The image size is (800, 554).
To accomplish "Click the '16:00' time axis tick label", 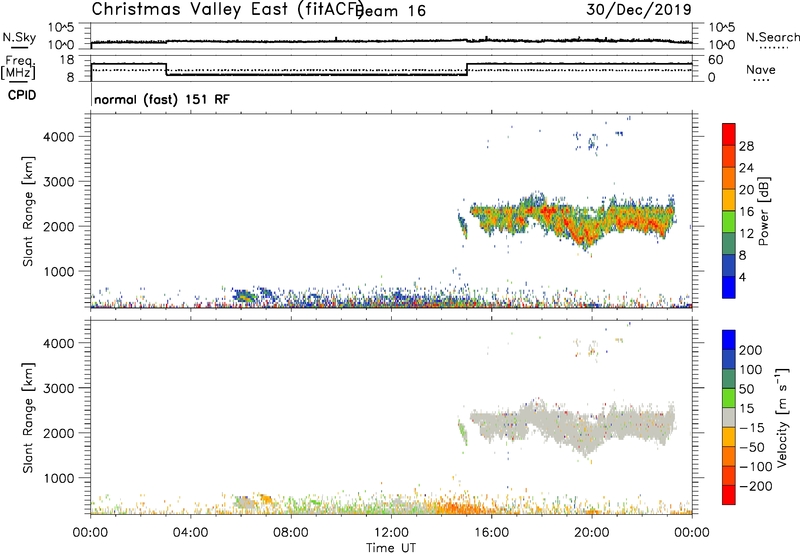I will 491,533.
